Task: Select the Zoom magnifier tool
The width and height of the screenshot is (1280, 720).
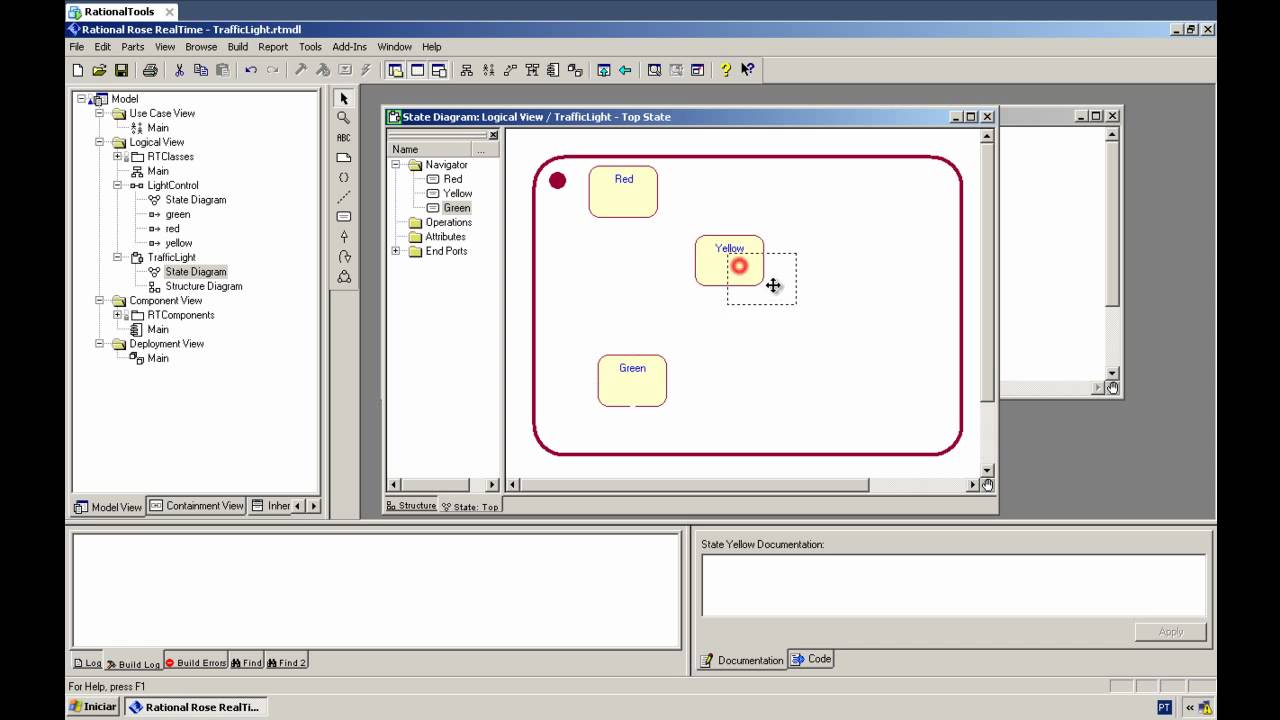Action: click(x=343, y=118)
